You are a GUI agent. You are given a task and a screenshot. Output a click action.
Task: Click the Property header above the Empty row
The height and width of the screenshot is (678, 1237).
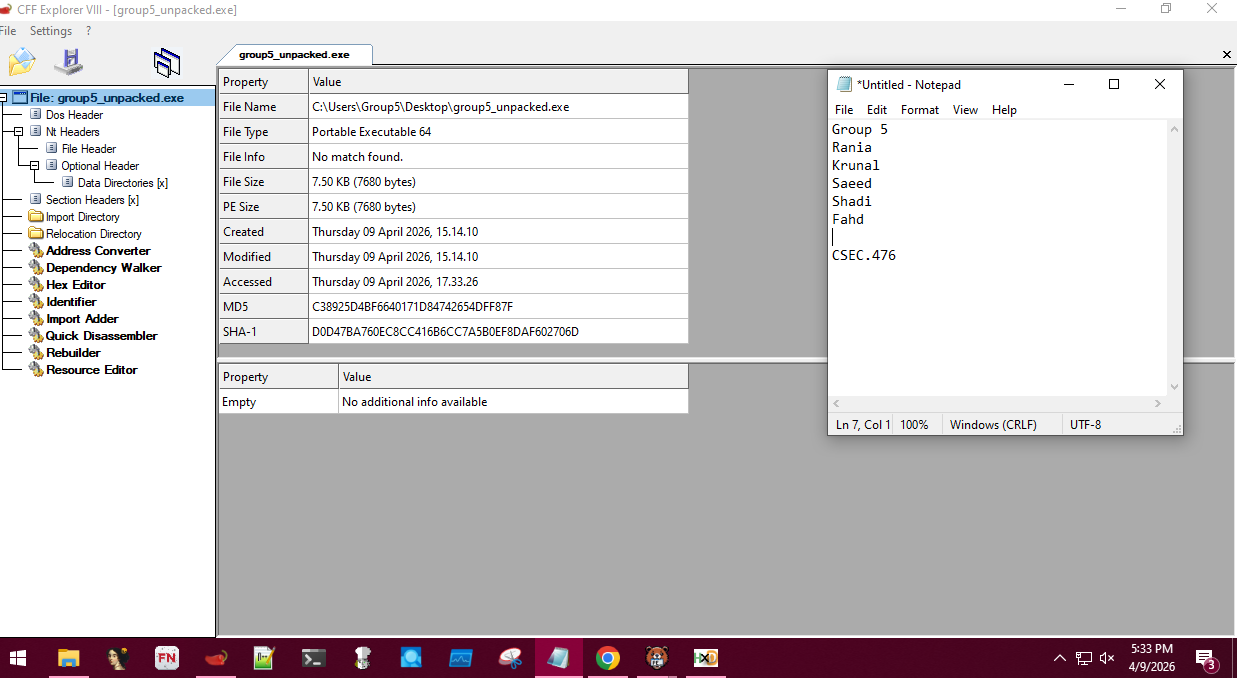tap(279, 377)
